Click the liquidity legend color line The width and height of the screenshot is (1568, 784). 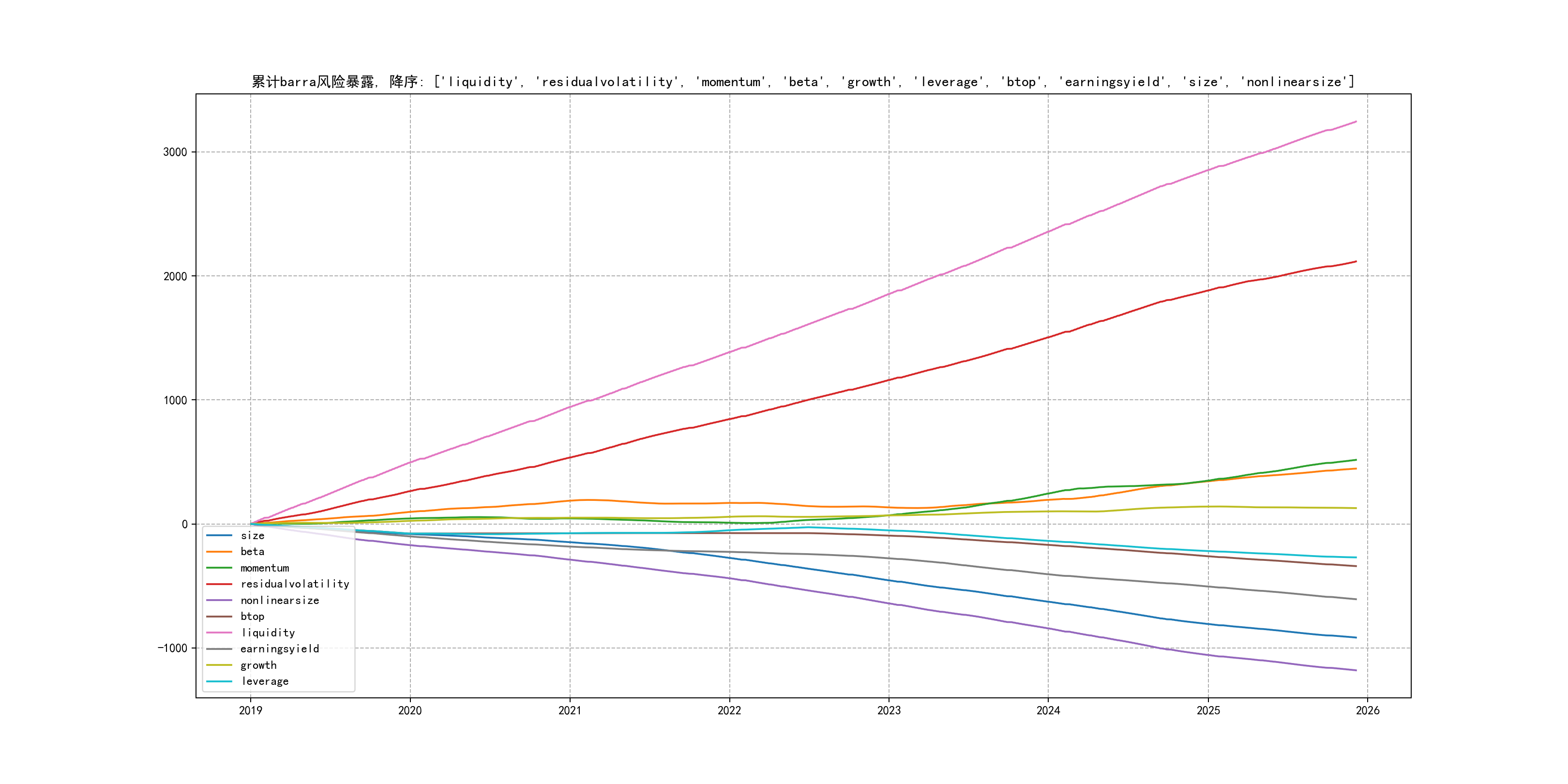point(219,633)
